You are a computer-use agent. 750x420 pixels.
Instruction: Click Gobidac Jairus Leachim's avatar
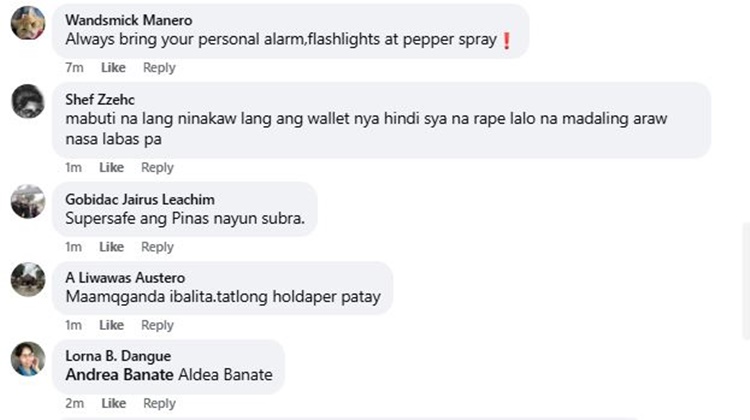(28, 201)
